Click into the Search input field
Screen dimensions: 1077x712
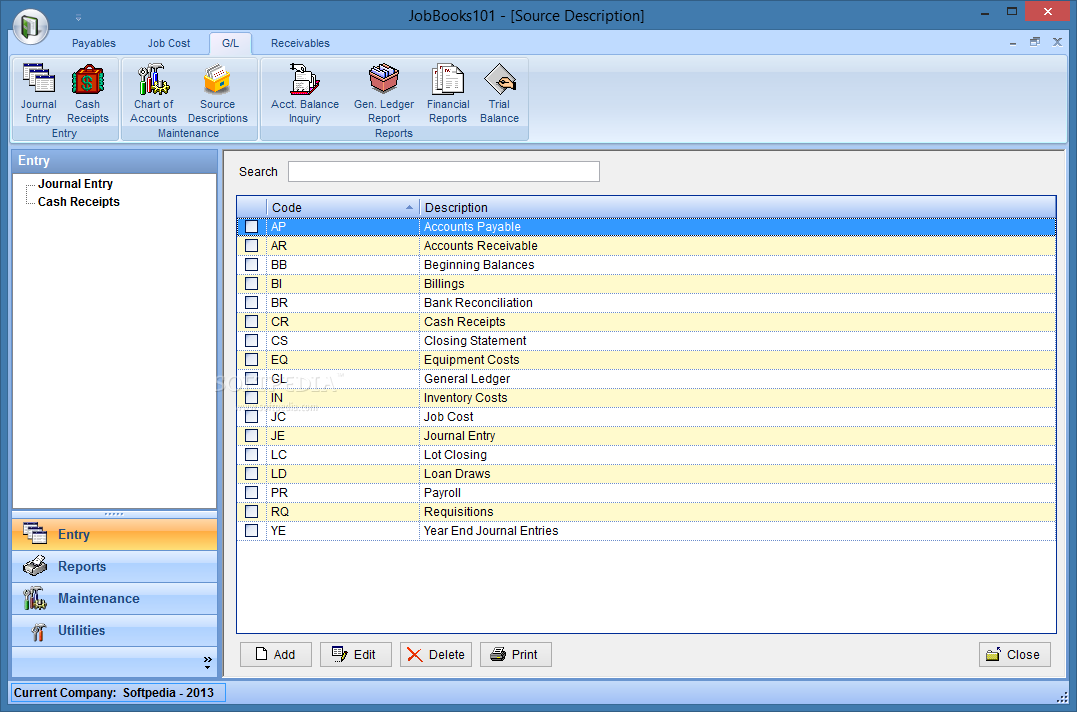tap(444, 172)
